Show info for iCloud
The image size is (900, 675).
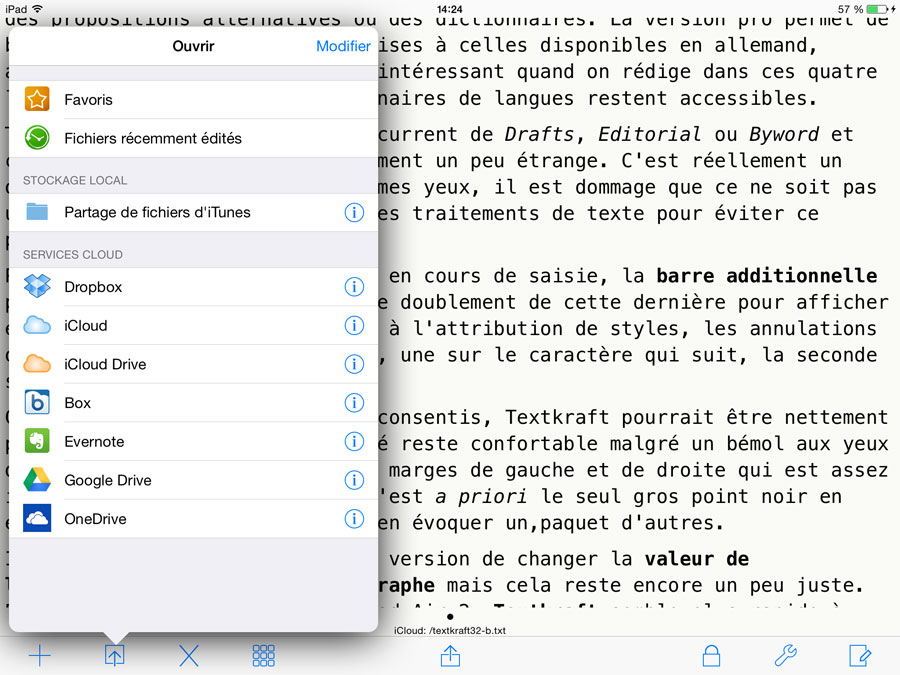pos(354,325)
